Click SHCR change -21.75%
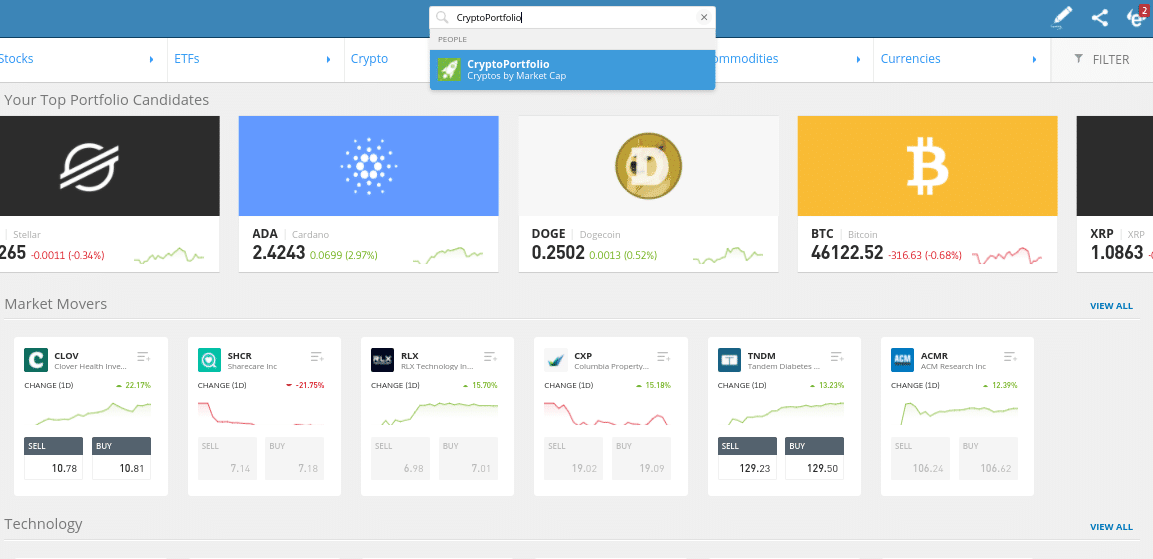Image resolution: width=1153 pixels, height=559 pixels. coord(304,385)
